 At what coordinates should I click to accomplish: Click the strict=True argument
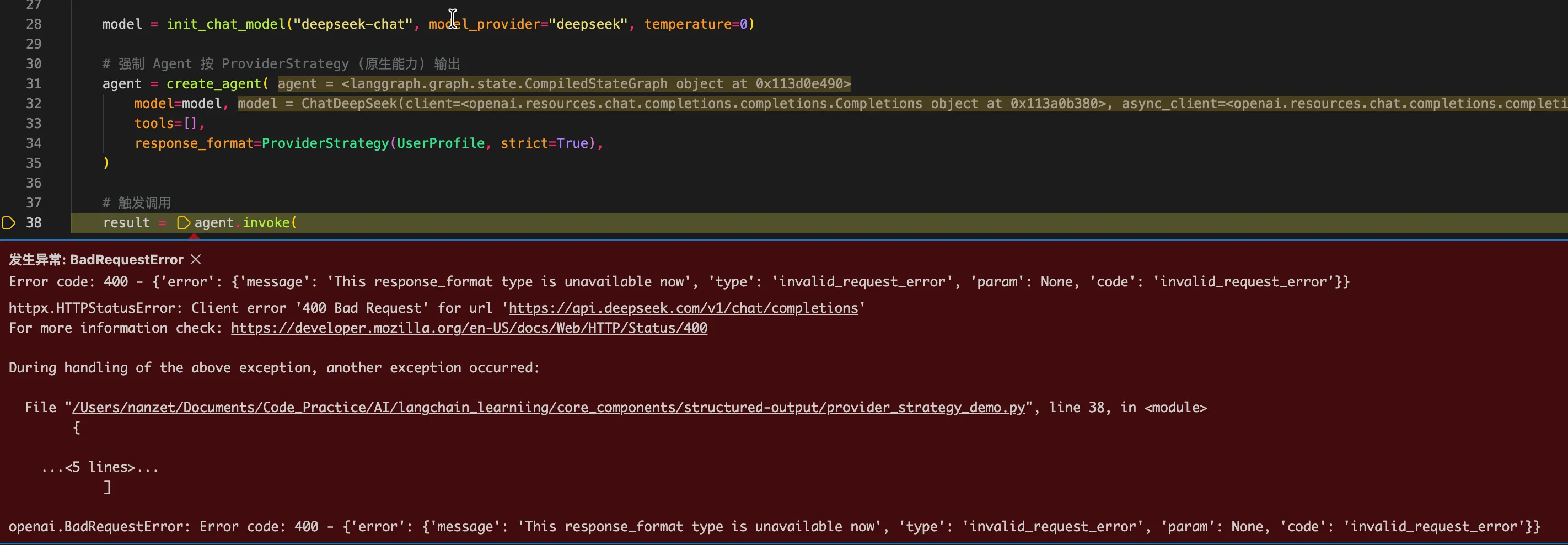click(544, 144)
